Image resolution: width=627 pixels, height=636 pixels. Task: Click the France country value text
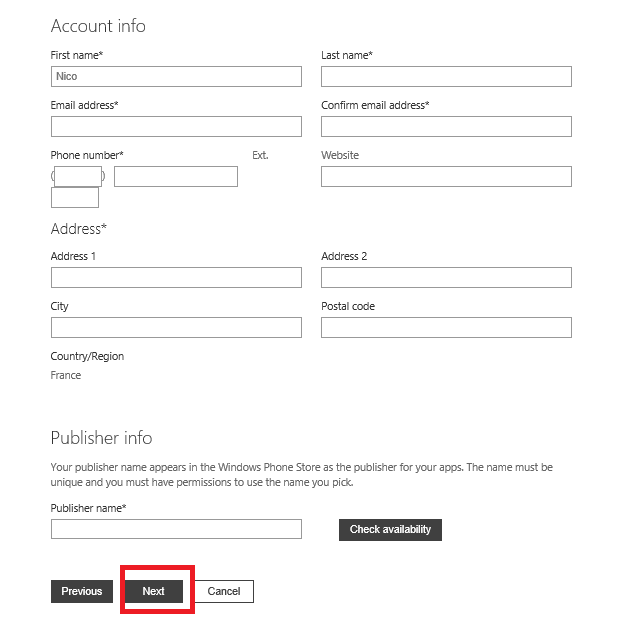(x=66, y=376)
